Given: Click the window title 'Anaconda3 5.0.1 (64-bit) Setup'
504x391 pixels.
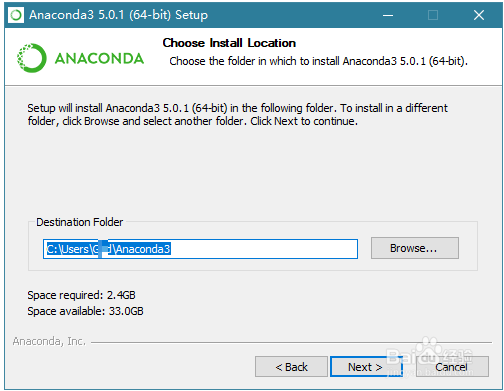Looking at the screenshot, I should point(118,15).
